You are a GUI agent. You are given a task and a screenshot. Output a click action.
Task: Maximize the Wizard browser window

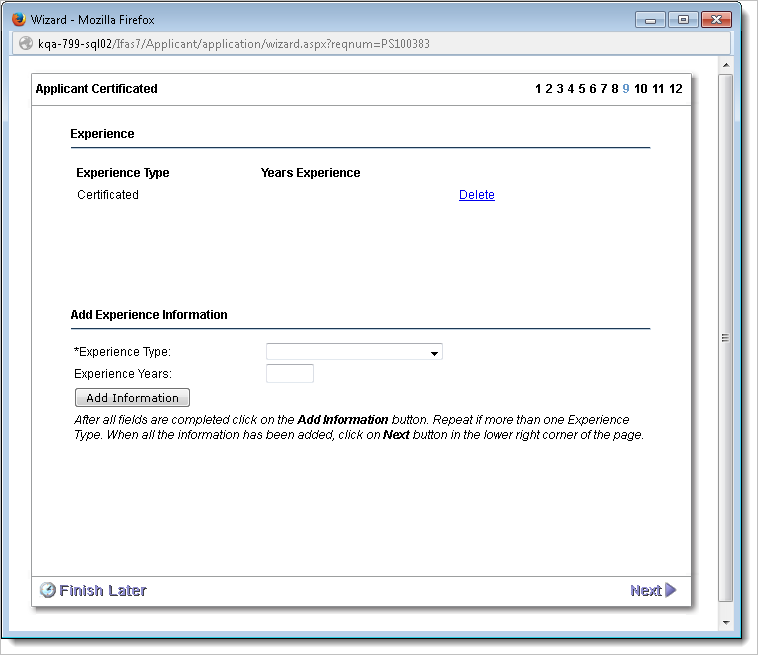click(683, 19)
